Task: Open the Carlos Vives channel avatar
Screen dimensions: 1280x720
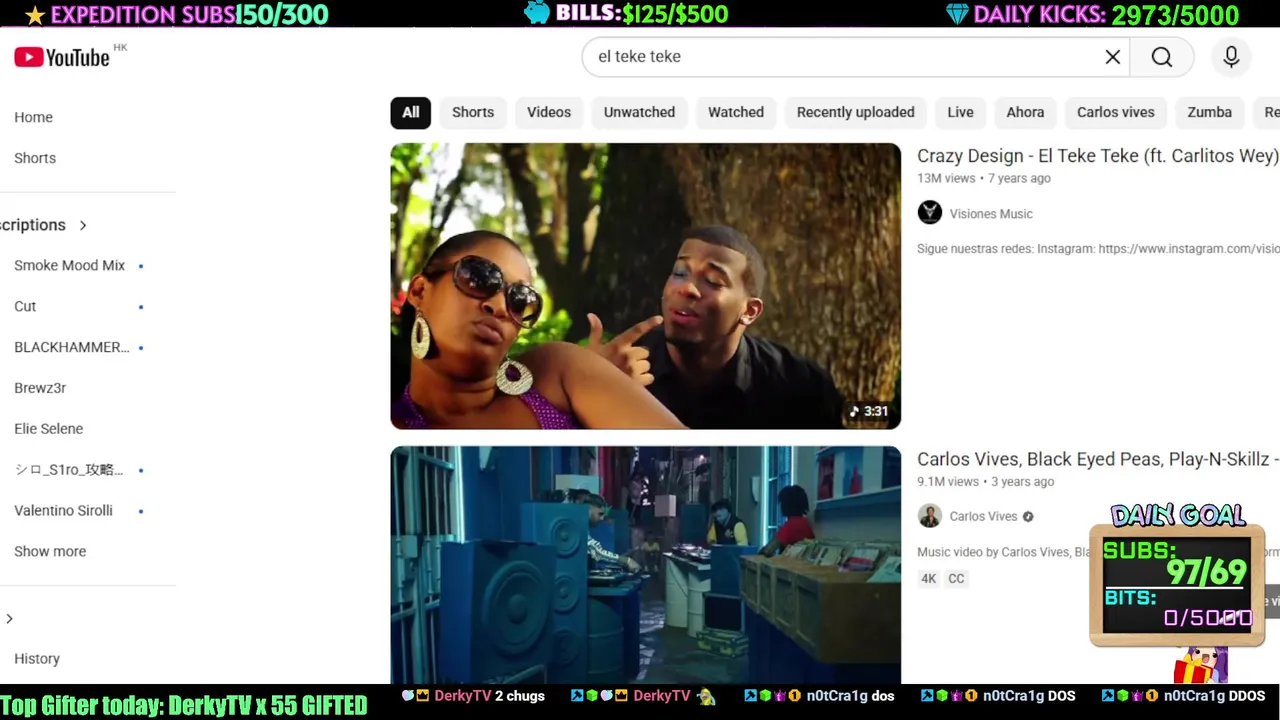Action: pos(929,516)
